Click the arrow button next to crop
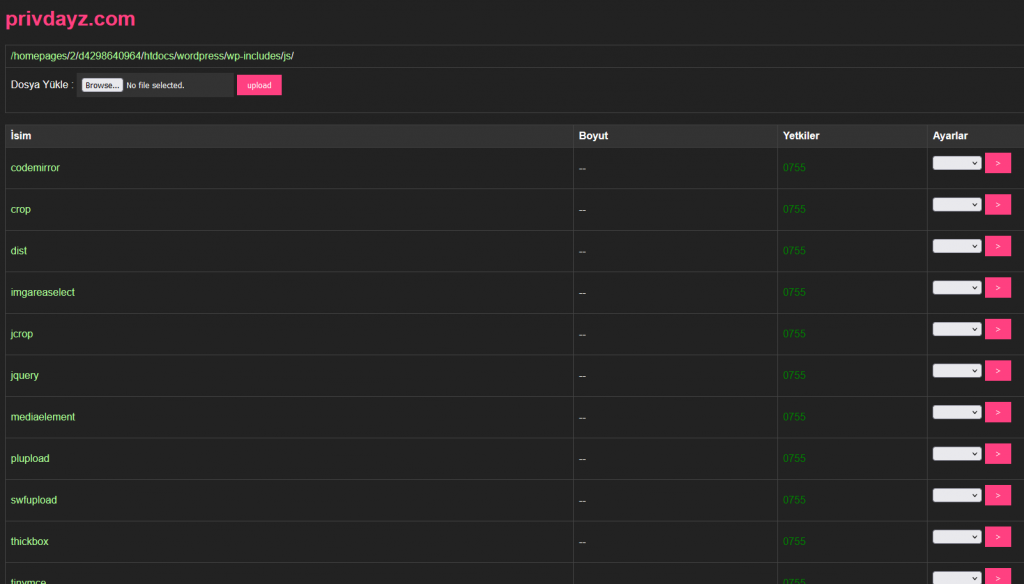This screenshot has height=584, width=1024. pos(997,205)
